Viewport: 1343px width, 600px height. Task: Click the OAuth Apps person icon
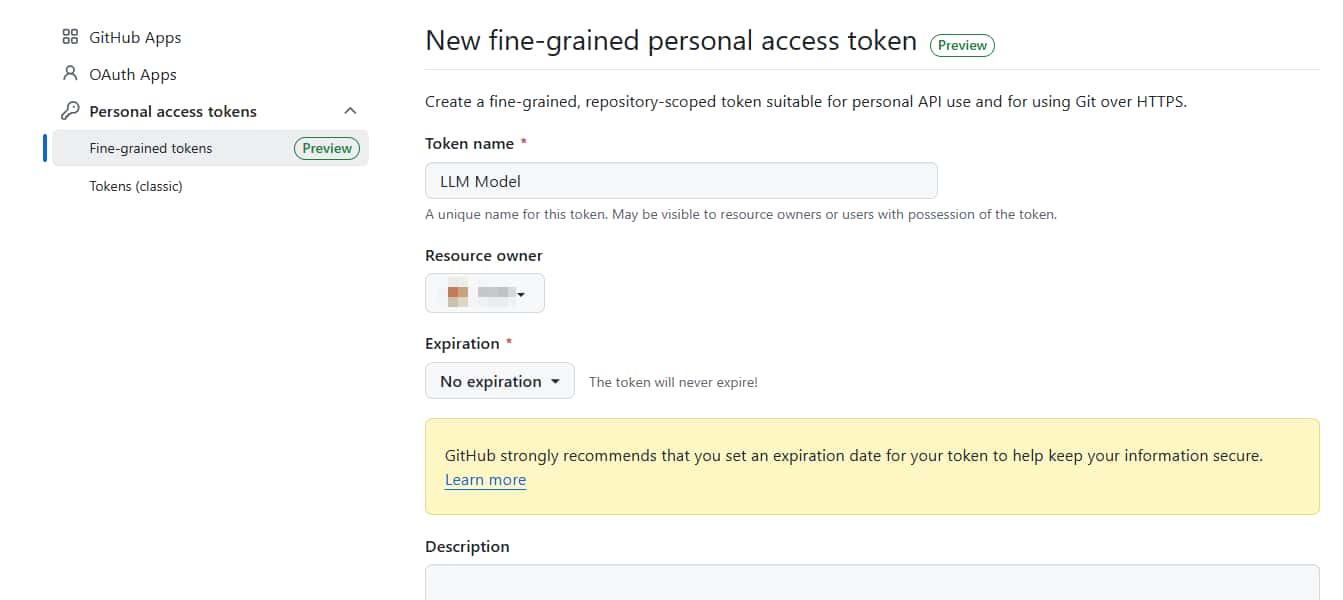(69, 73)
